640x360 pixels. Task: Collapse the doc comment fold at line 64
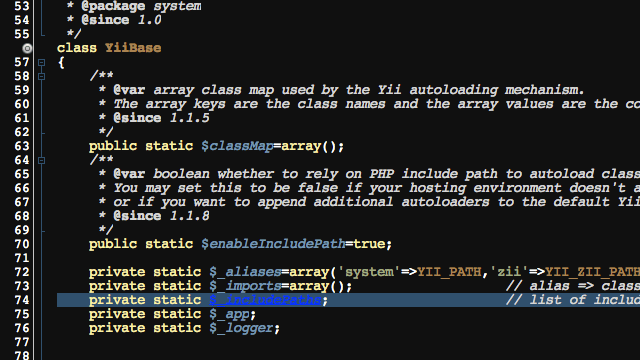pyautogui.click(x=41, y=160)
